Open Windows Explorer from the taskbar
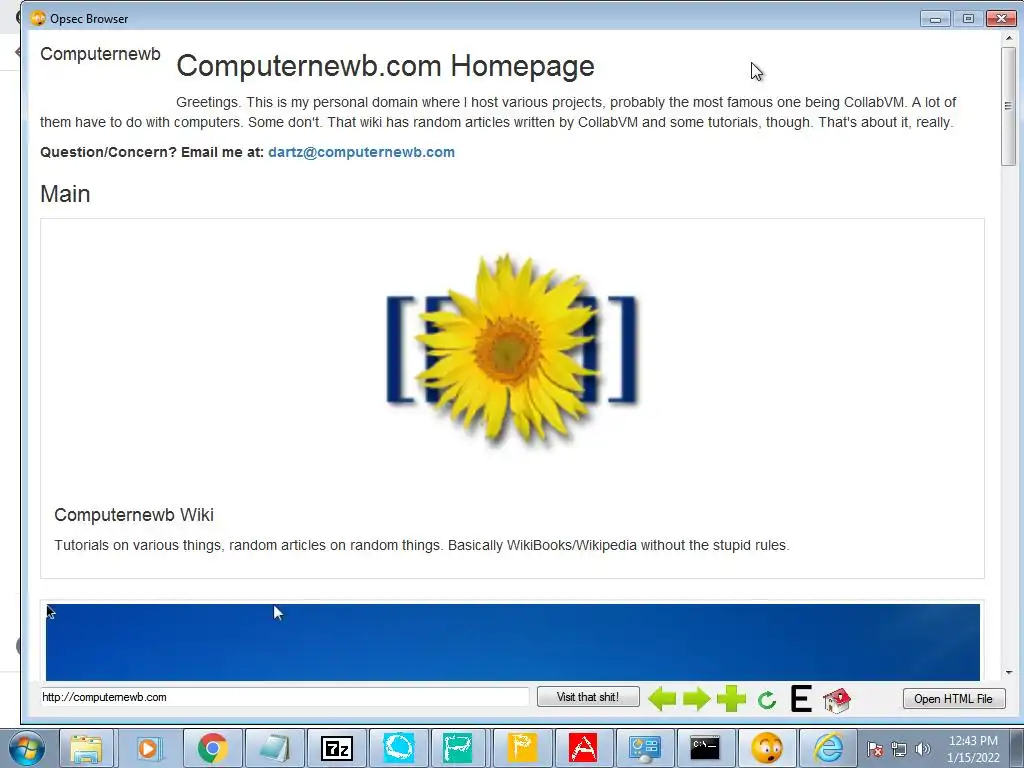Image resolution: width=1024 pixels, height=768 pixels. (86, 748)
